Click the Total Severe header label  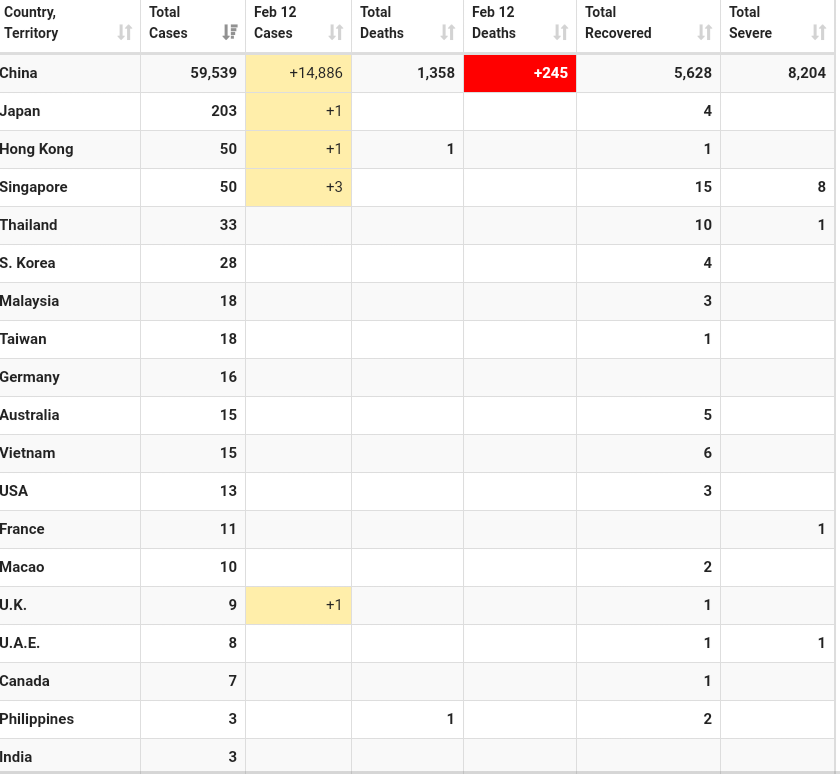tap(750, 23)
